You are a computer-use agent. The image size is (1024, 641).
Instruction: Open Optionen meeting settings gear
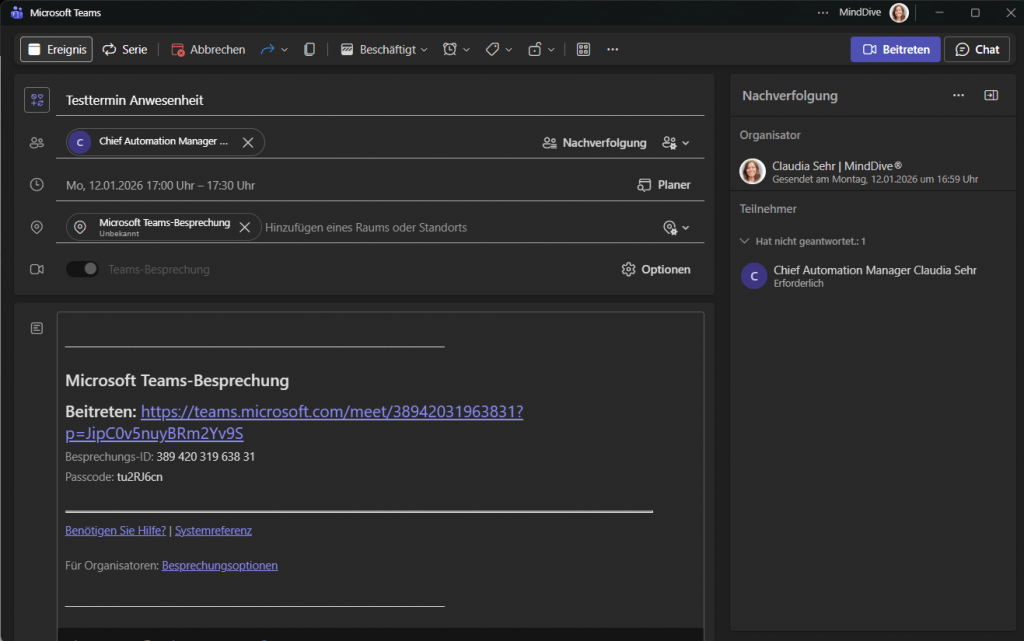(656, 269)
